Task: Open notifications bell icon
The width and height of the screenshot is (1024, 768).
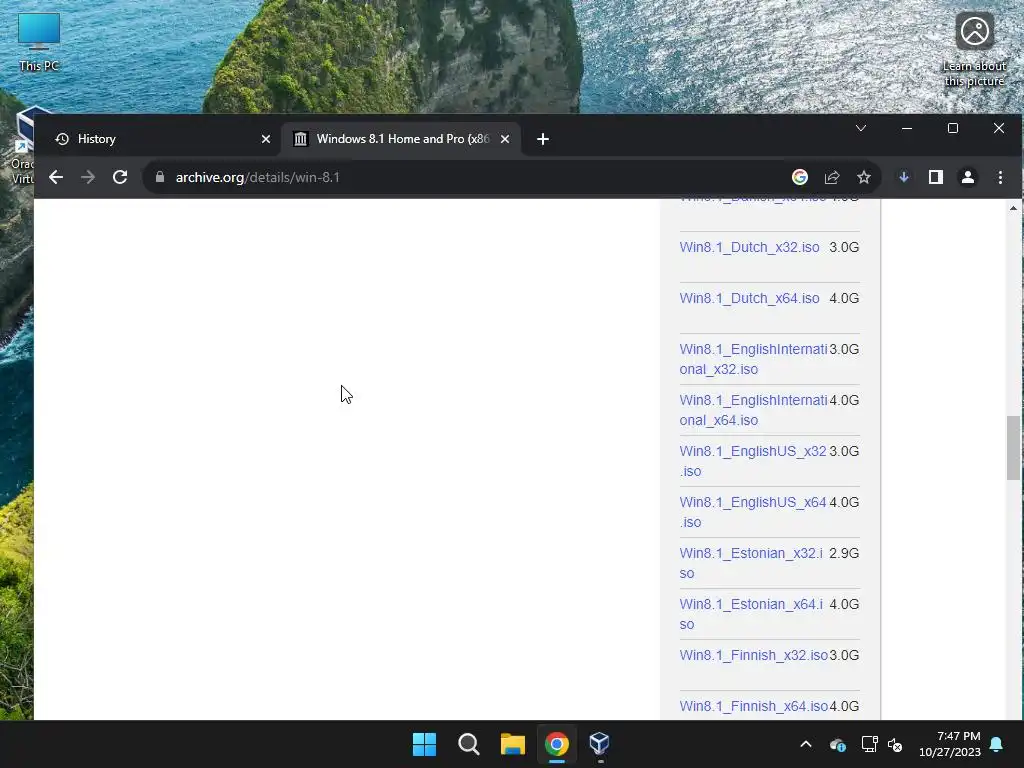Action: click(997, 744)
